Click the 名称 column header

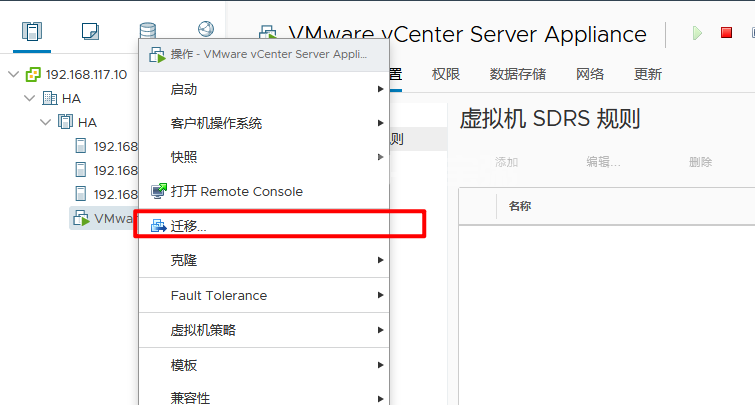point(520,206)
